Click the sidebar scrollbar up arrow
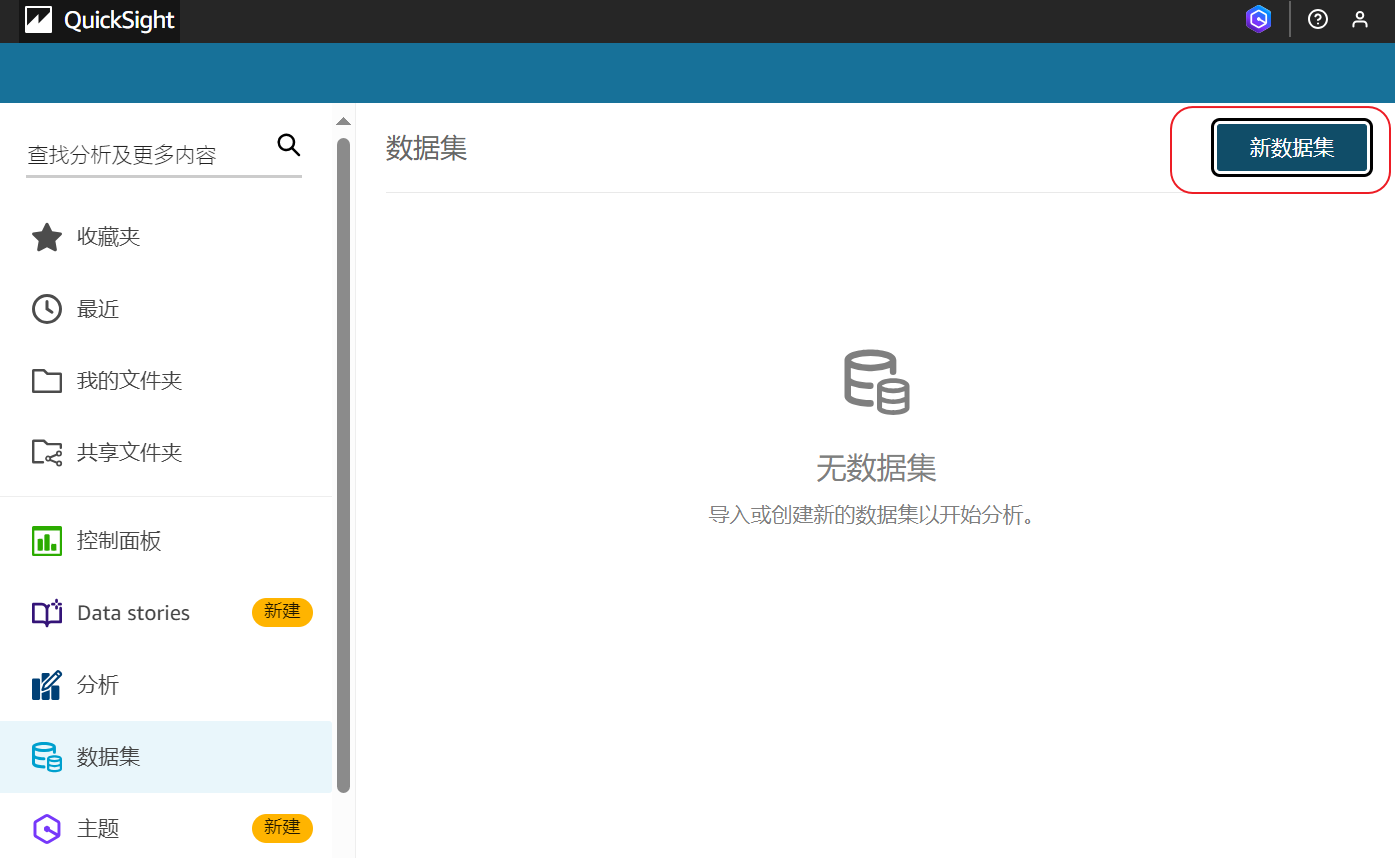Screen dimensions: 1395x858 coord(343,121)
